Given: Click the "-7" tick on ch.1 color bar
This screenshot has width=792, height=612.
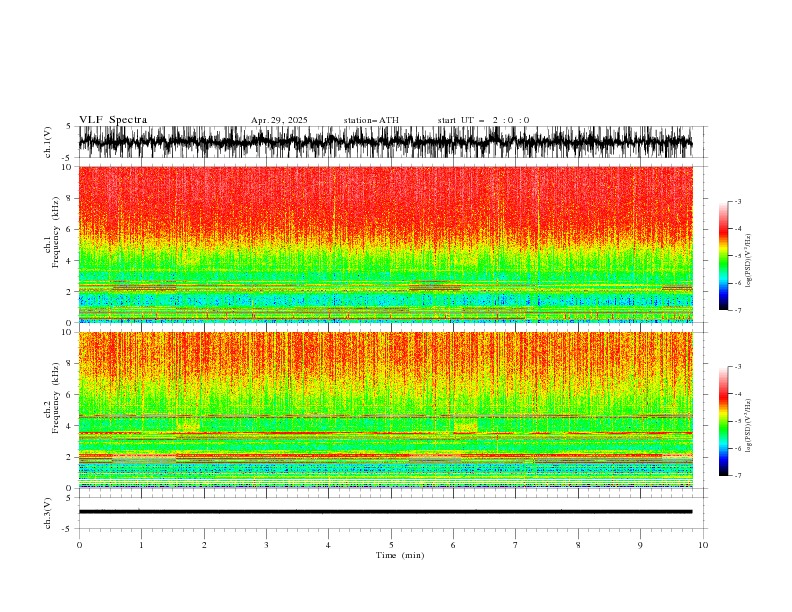Looking at the screenshot, I should 738,310.
